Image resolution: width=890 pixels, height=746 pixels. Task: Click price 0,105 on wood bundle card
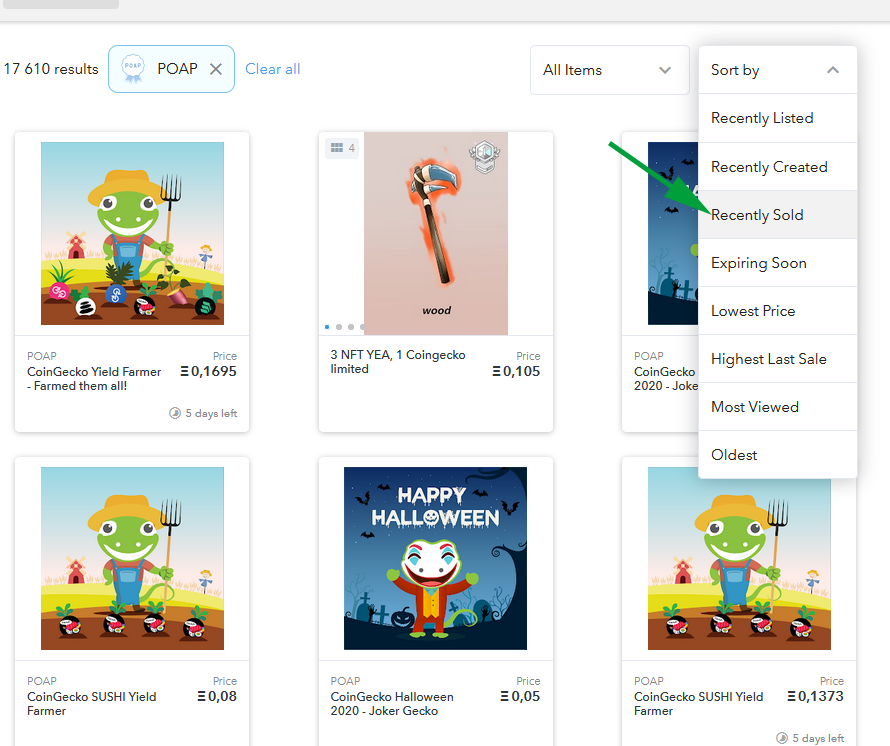[516, 371]
